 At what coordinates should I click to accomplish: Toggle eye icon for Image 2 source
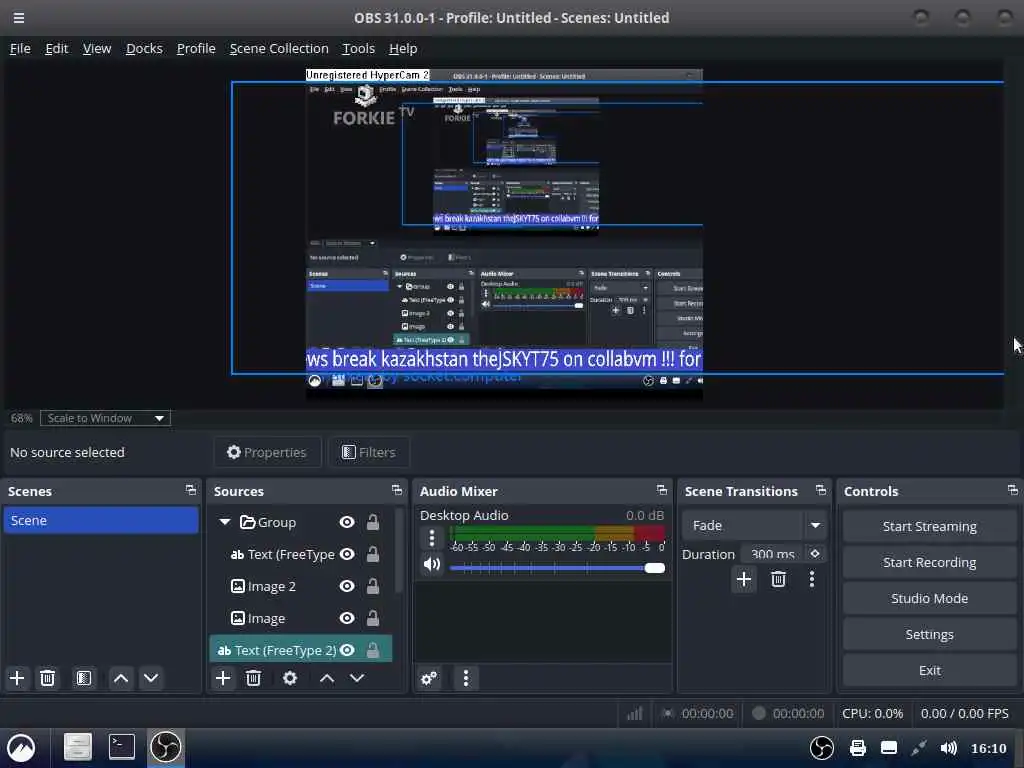tap(347, 586)
